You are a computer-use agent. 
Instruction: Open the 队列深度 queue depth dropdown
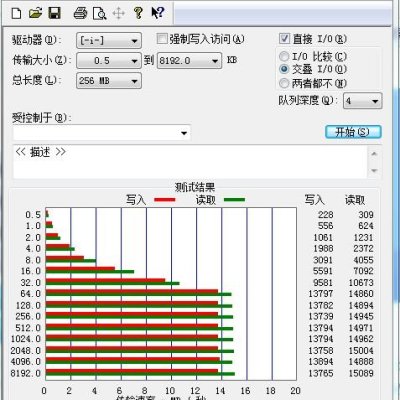tap(363, 101)
